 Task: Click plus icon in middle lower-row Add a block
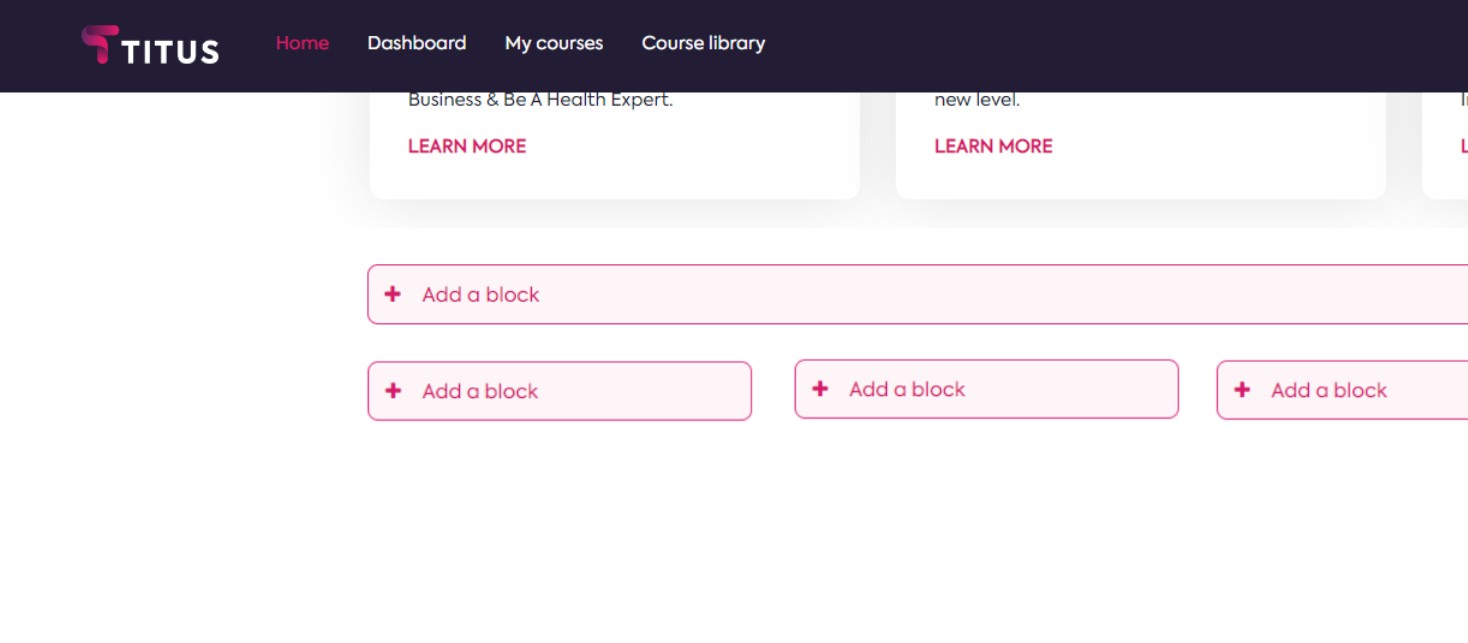click(820, 389)
